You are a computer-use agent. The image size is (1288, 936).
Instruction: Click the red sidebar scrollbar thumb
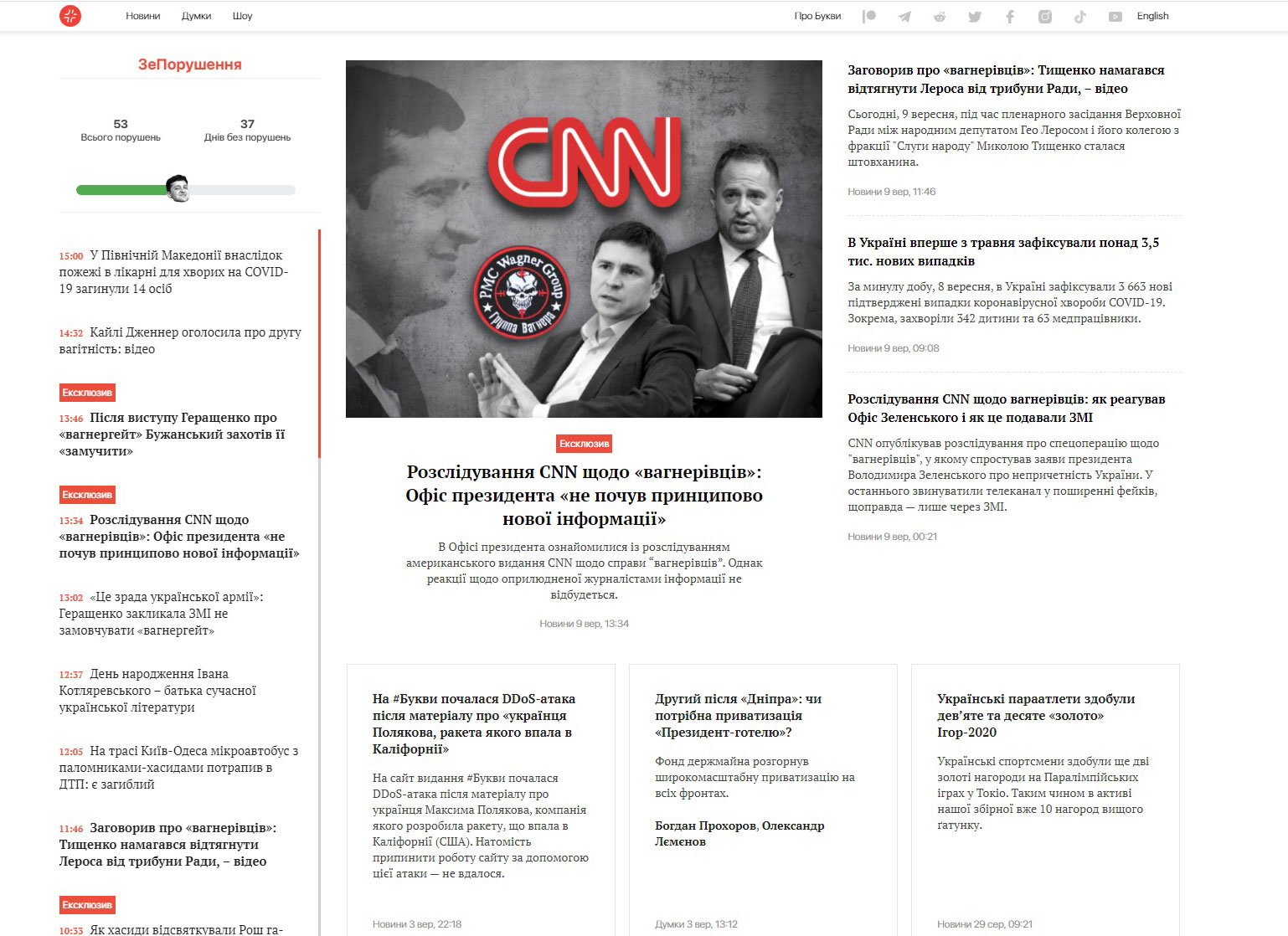[319, 344]
